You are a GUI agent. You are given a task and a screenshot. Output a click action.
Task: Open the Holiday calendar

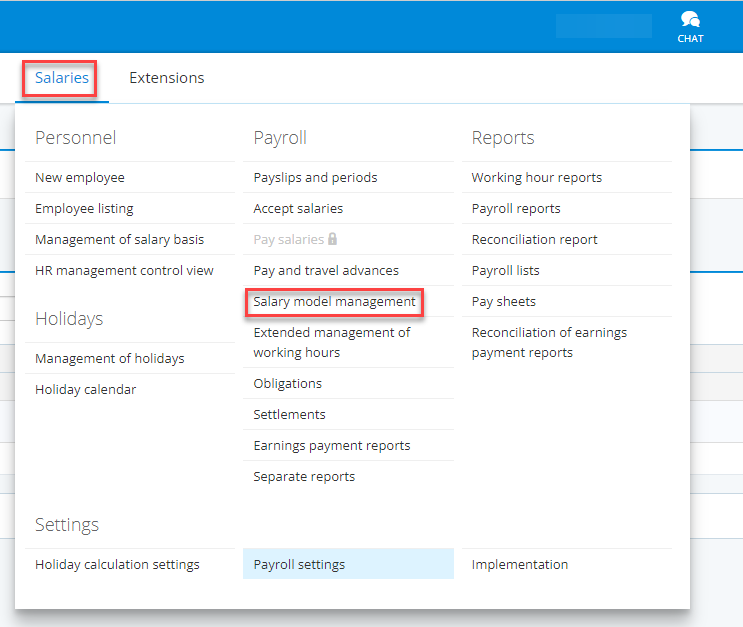tap(86, 390)
